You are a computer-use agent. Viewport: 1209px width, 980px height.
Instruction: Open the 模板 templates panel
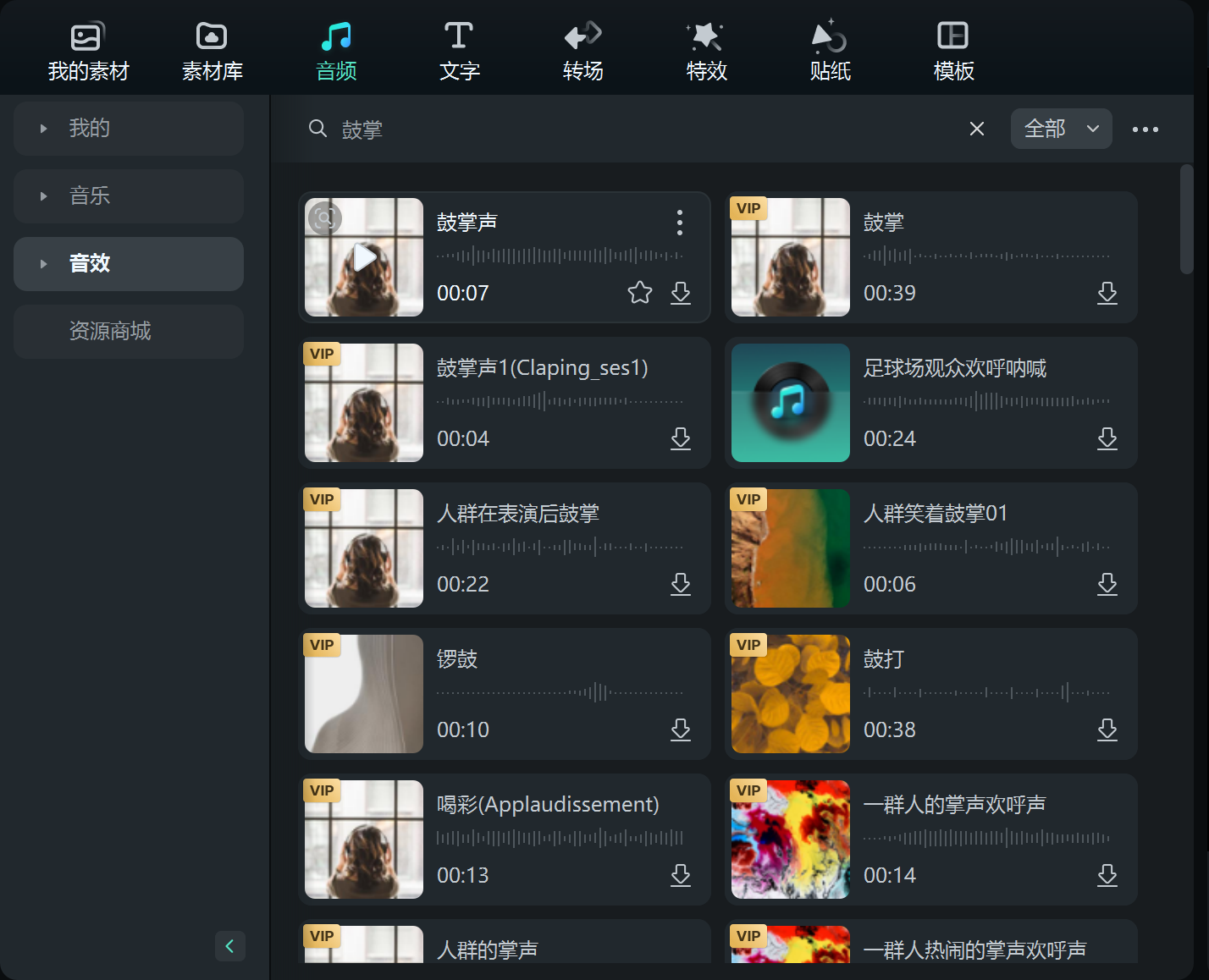click(953, 49)
